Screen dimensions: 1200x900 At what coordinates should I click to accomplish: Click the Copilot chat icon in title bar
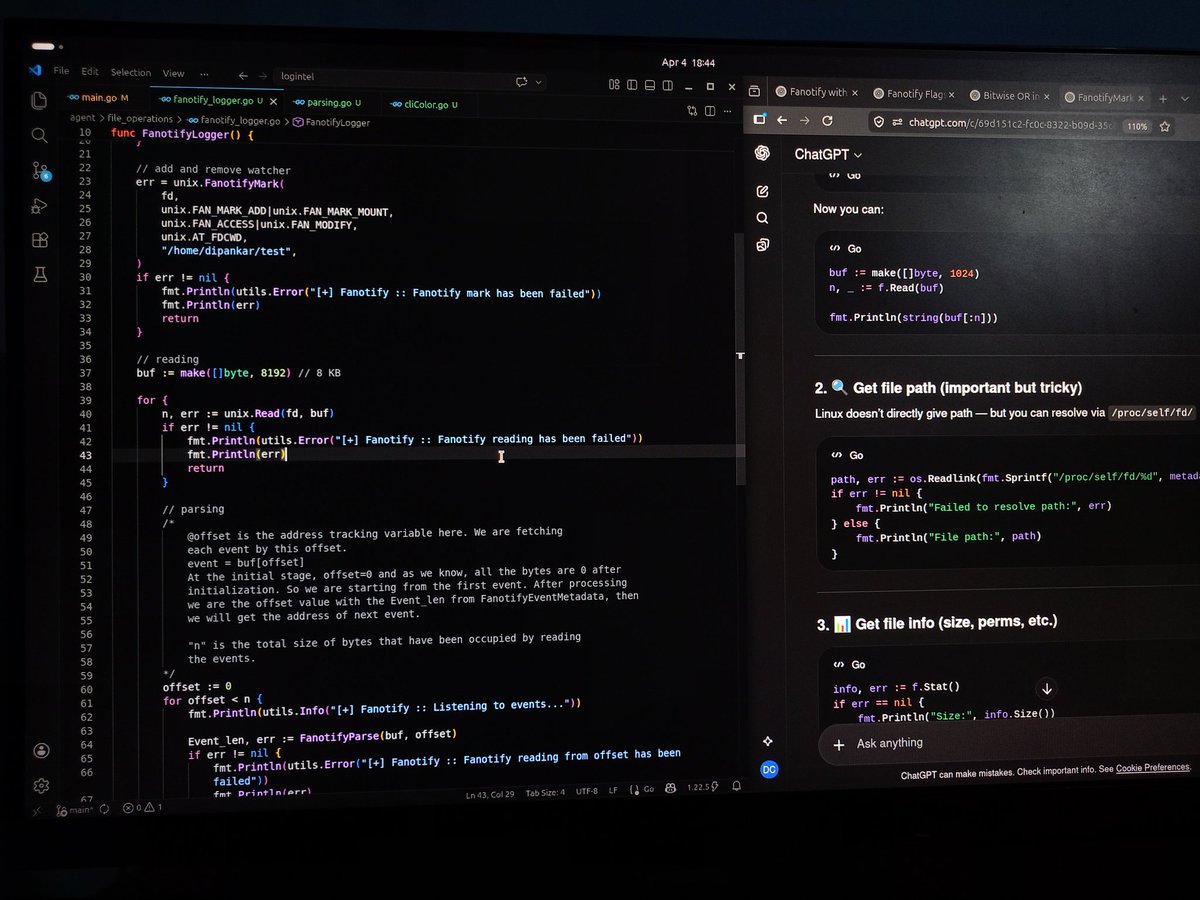[521, 80]
